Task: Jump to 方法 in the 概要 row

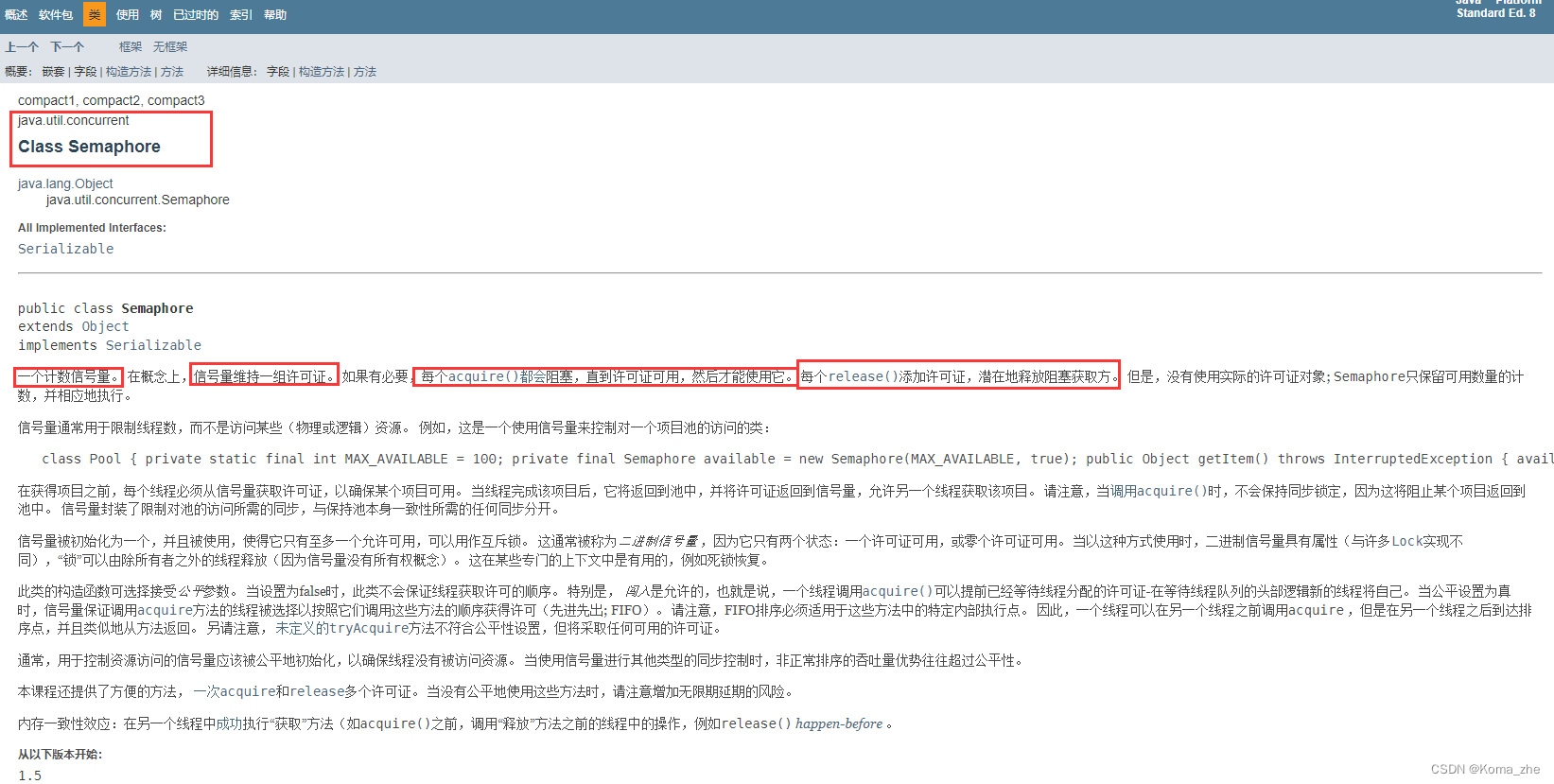Action: (x=172, y=72)
